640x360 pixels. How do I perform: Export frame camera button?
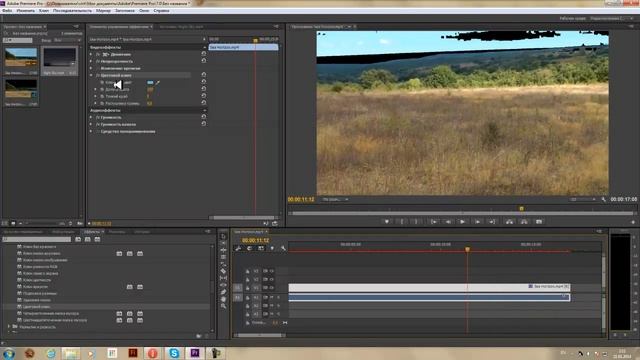pyautogui.click(x=539, y=222)
